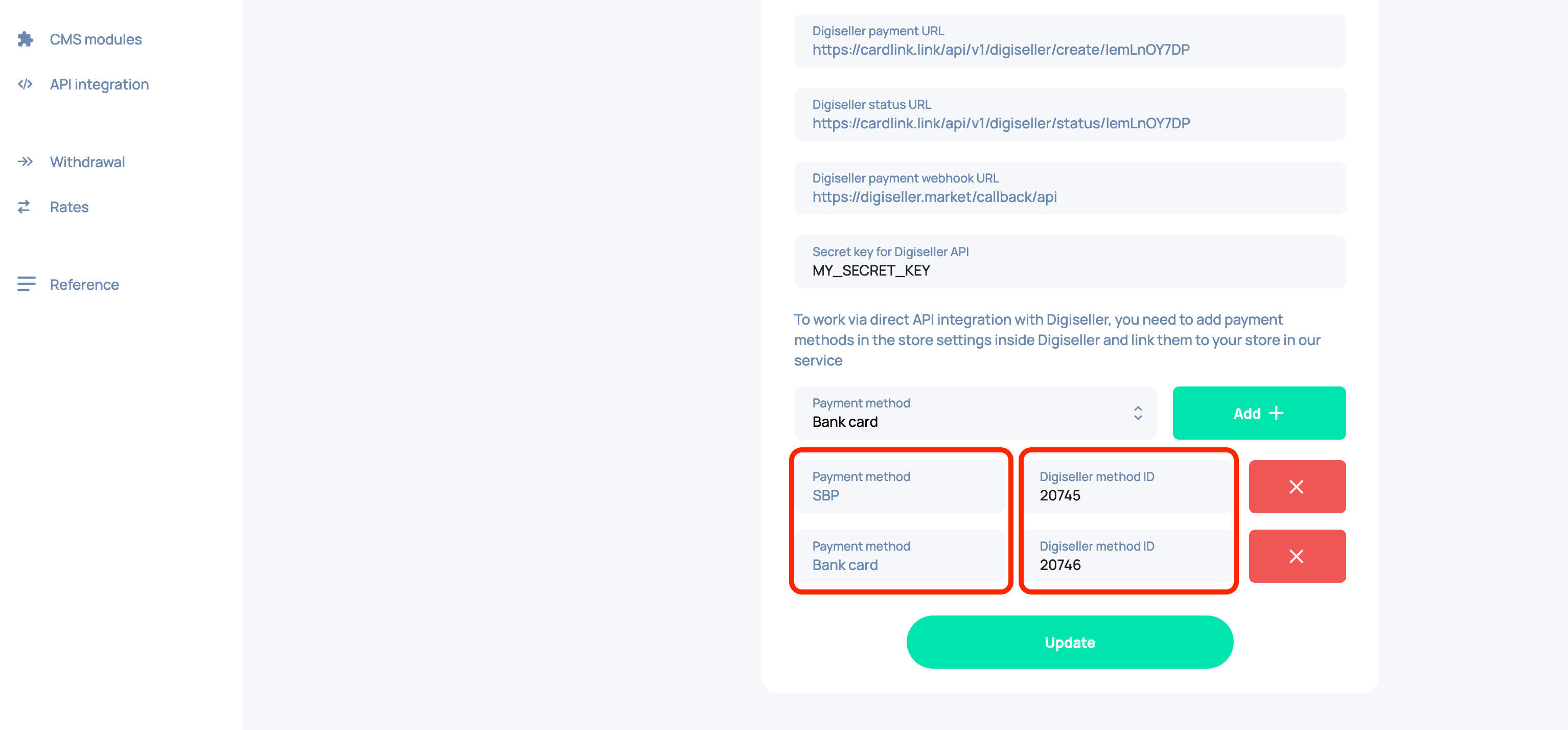Click the API integration code icon
This screenshot has width=1568, height=730.
tap(25, 84)
